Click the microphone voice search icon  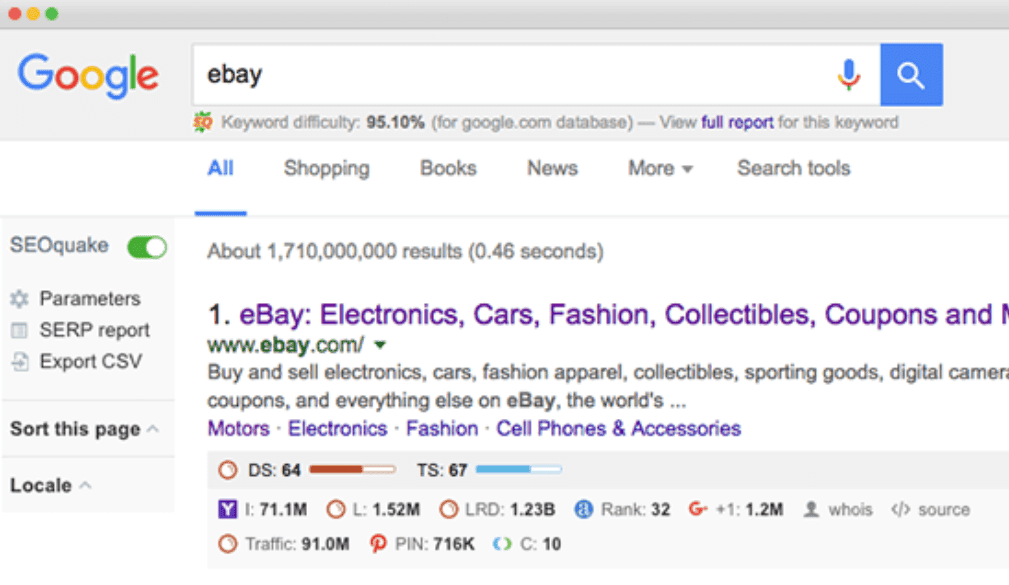click(x=848, y=75)
